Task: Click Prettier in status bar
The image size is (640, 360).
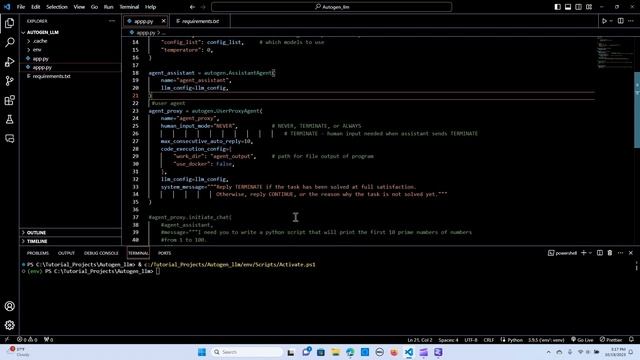Action: tap(611, 340)
